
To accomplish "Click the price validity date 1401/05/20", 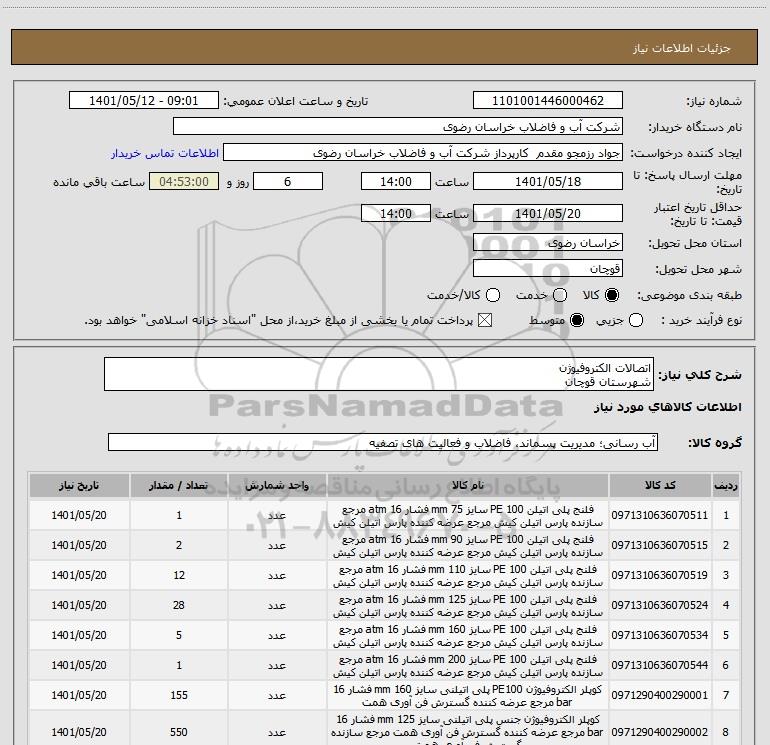I will [548, 214].
